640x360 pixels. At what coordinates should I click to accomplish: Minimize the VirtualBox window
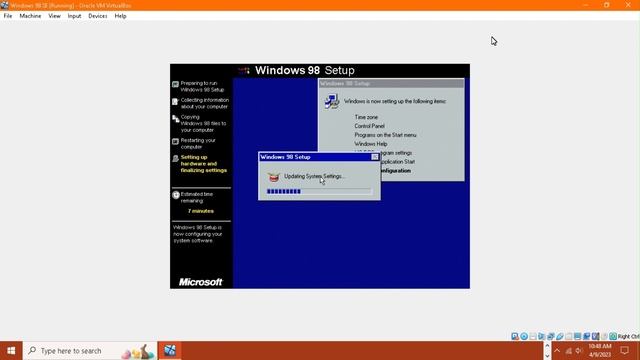coord(586,5)
